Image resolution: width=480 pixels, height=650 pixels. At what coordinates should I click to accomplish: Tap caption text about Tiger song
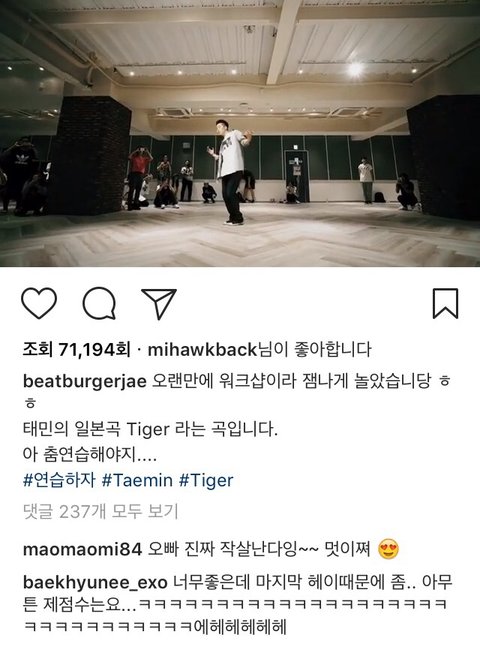[x=150, y=429]
